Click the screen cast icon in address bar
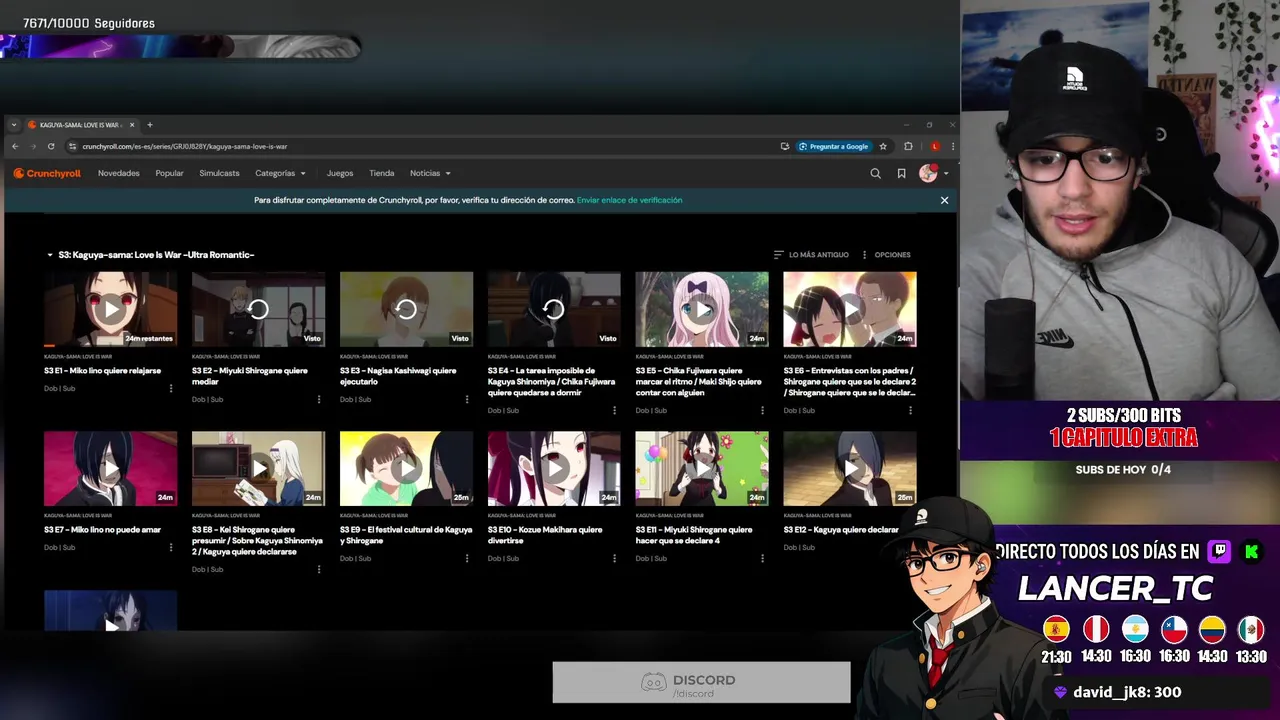 coord(785,146)
